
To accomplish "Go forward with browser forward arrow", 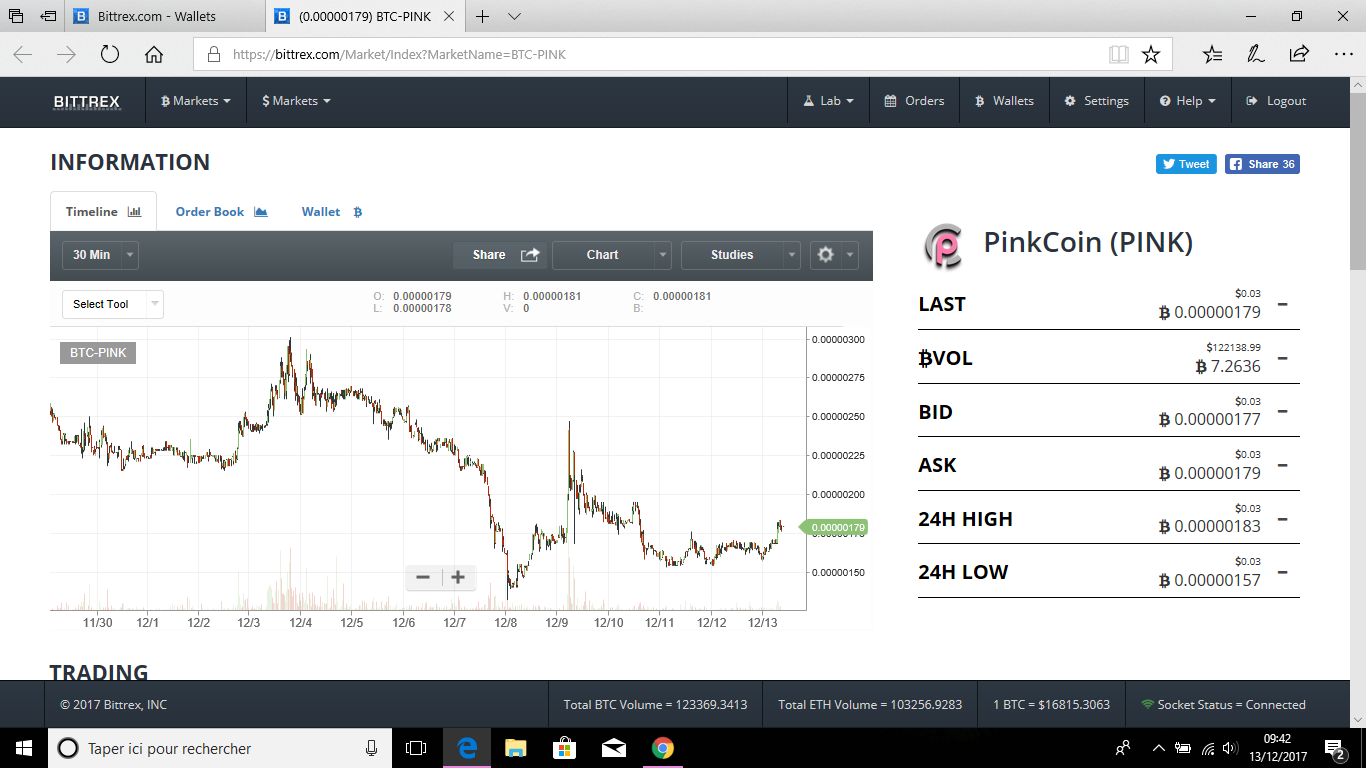I will (x=66, y=54).
